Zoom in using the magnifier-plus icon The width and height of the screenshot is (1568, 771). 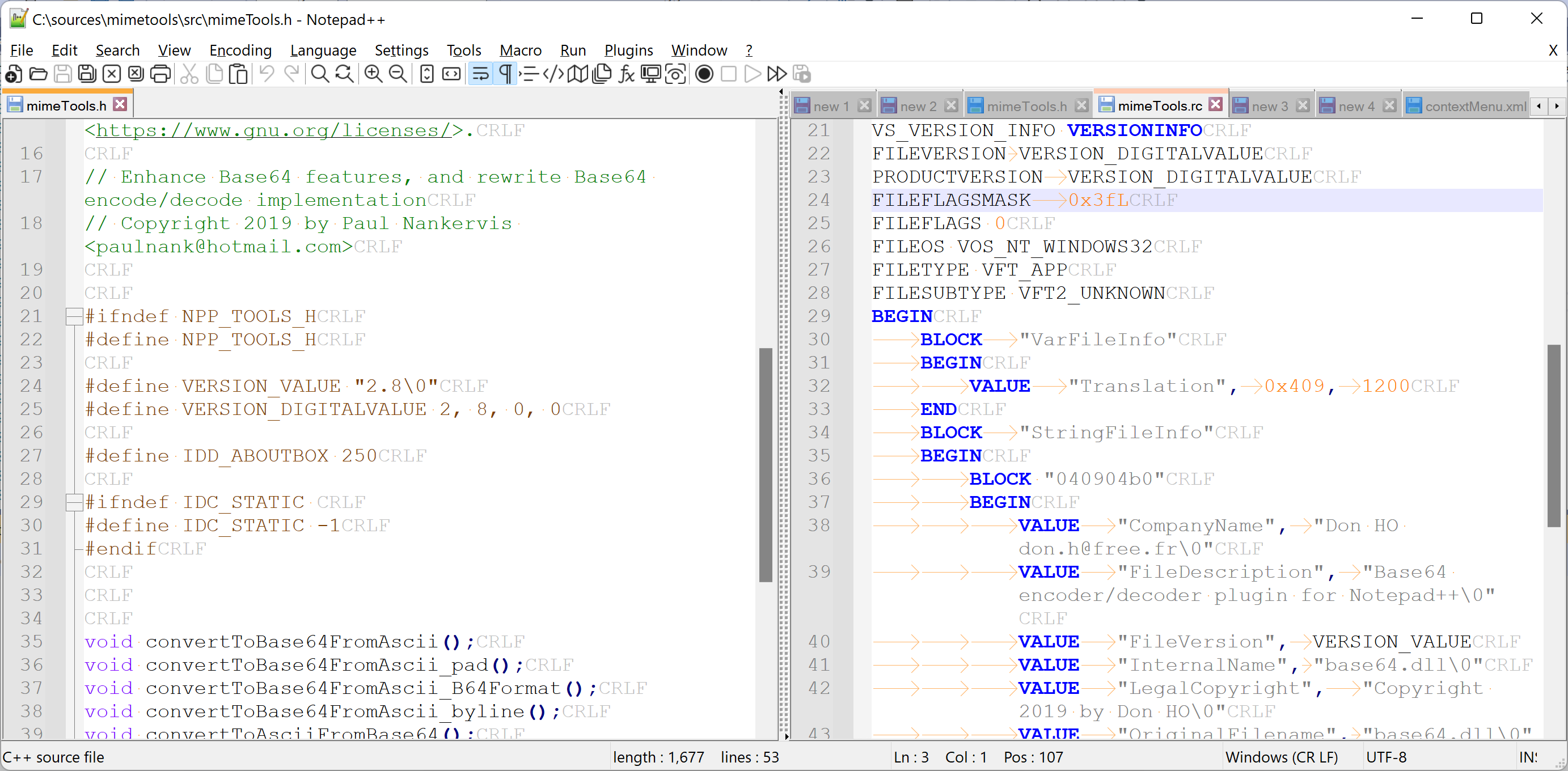point(373,74)
